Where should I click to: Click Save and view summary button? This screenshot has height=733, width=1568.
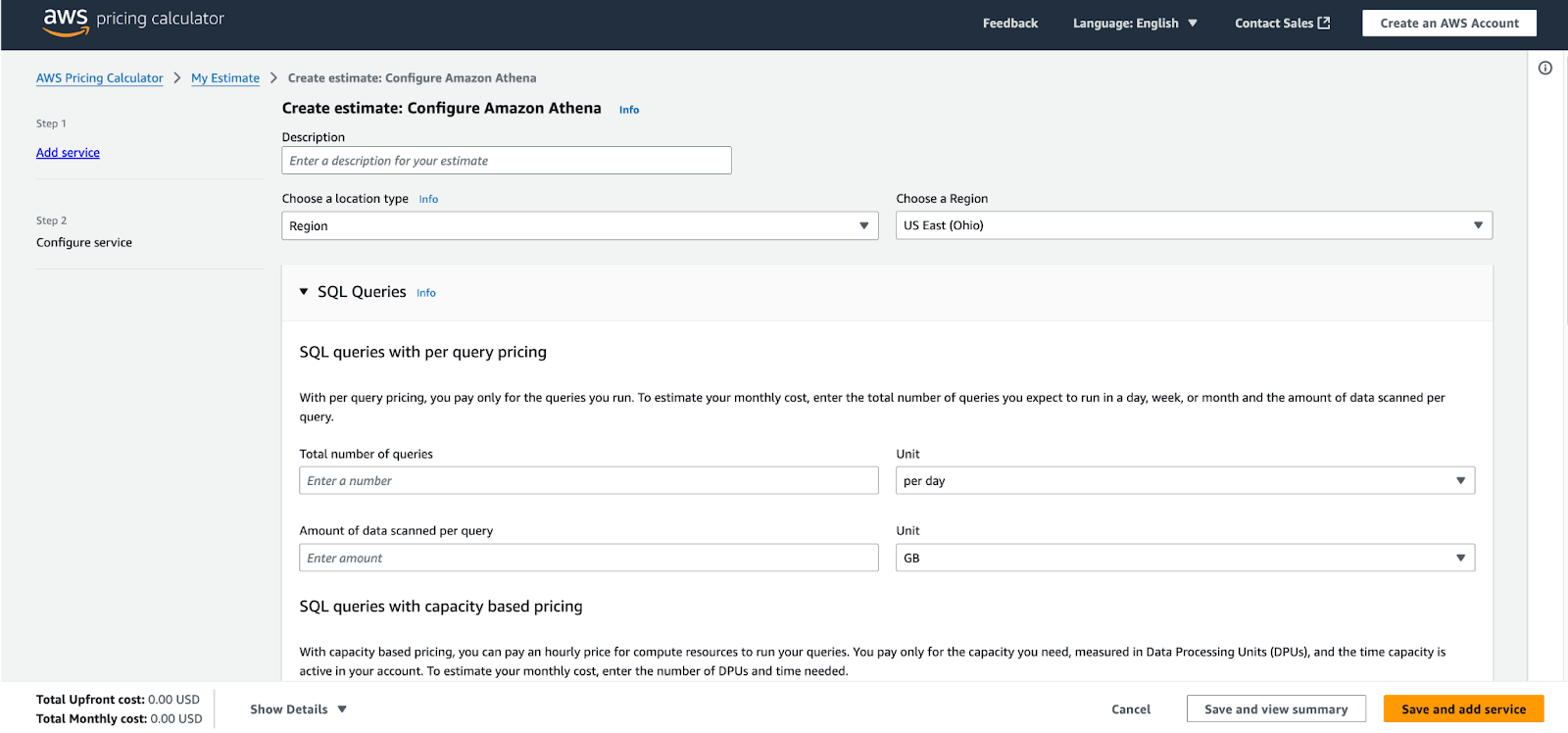coord(1275,709)
